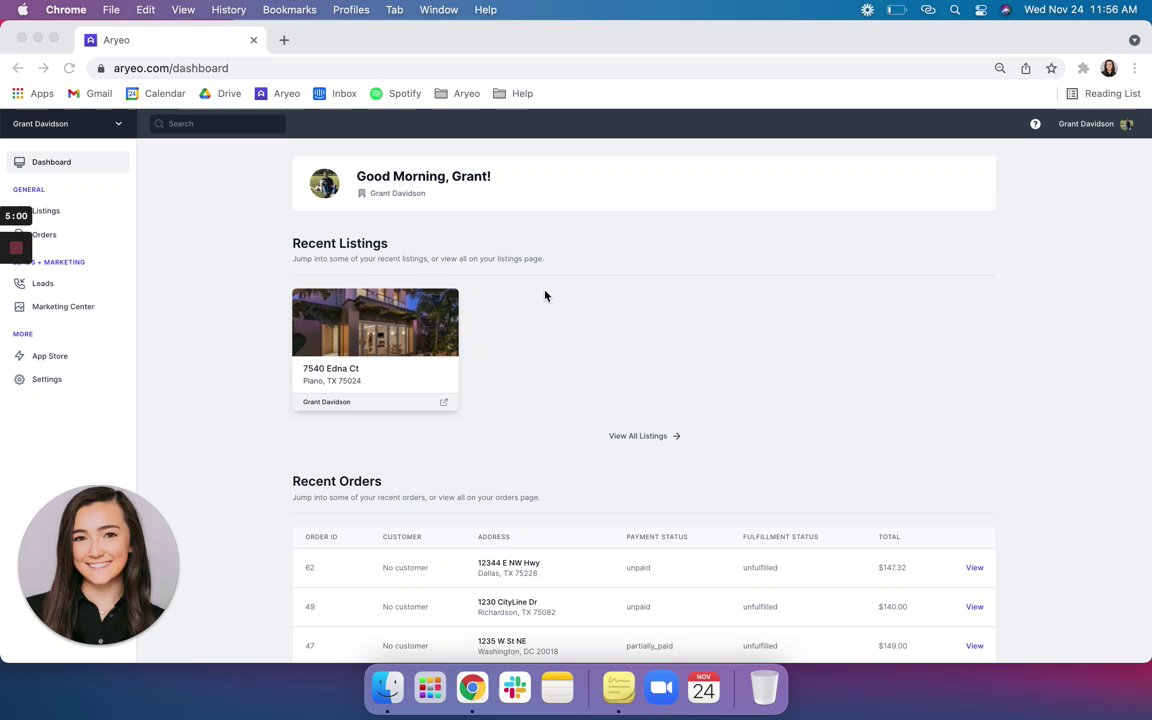Viewport: 1152px width, 720px height.
Task: Expand the Grant Davidson account switcher
Action: [68, 123]
